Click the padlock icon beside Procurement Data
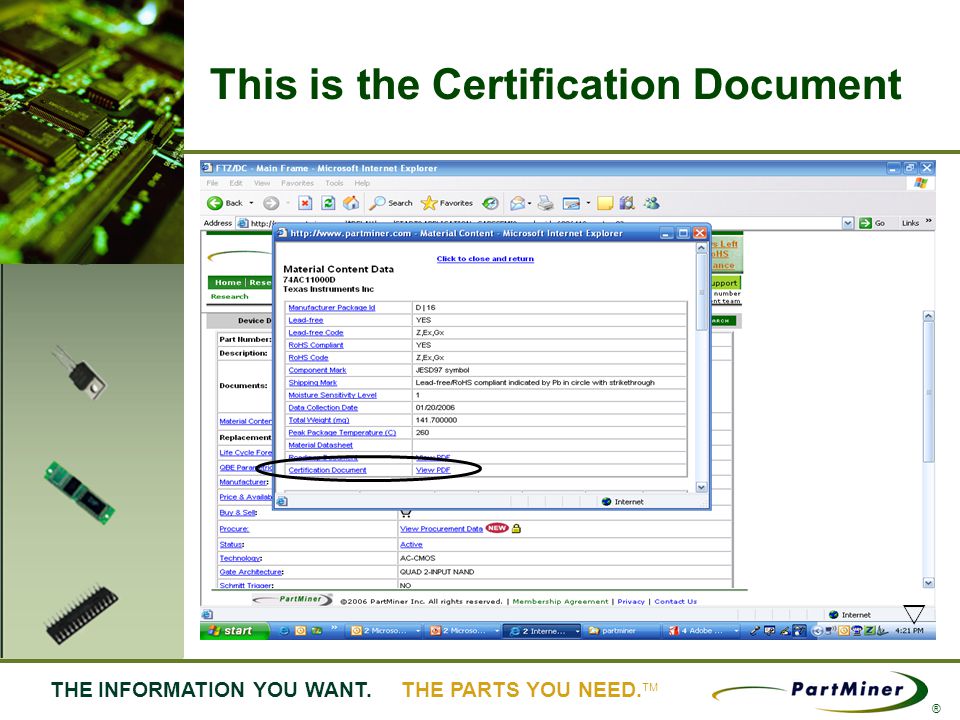Image resolution: width=960 pixels, height=720 pixels. point(516,528)
